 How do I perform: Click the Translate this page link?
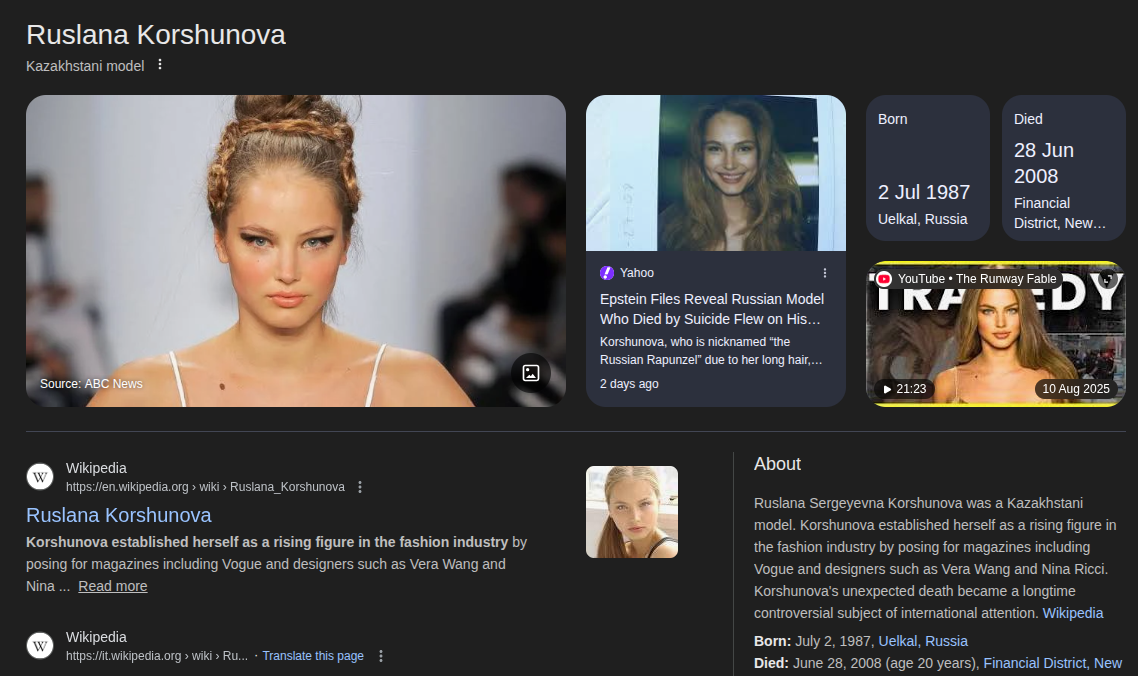(x=313, y=656)
